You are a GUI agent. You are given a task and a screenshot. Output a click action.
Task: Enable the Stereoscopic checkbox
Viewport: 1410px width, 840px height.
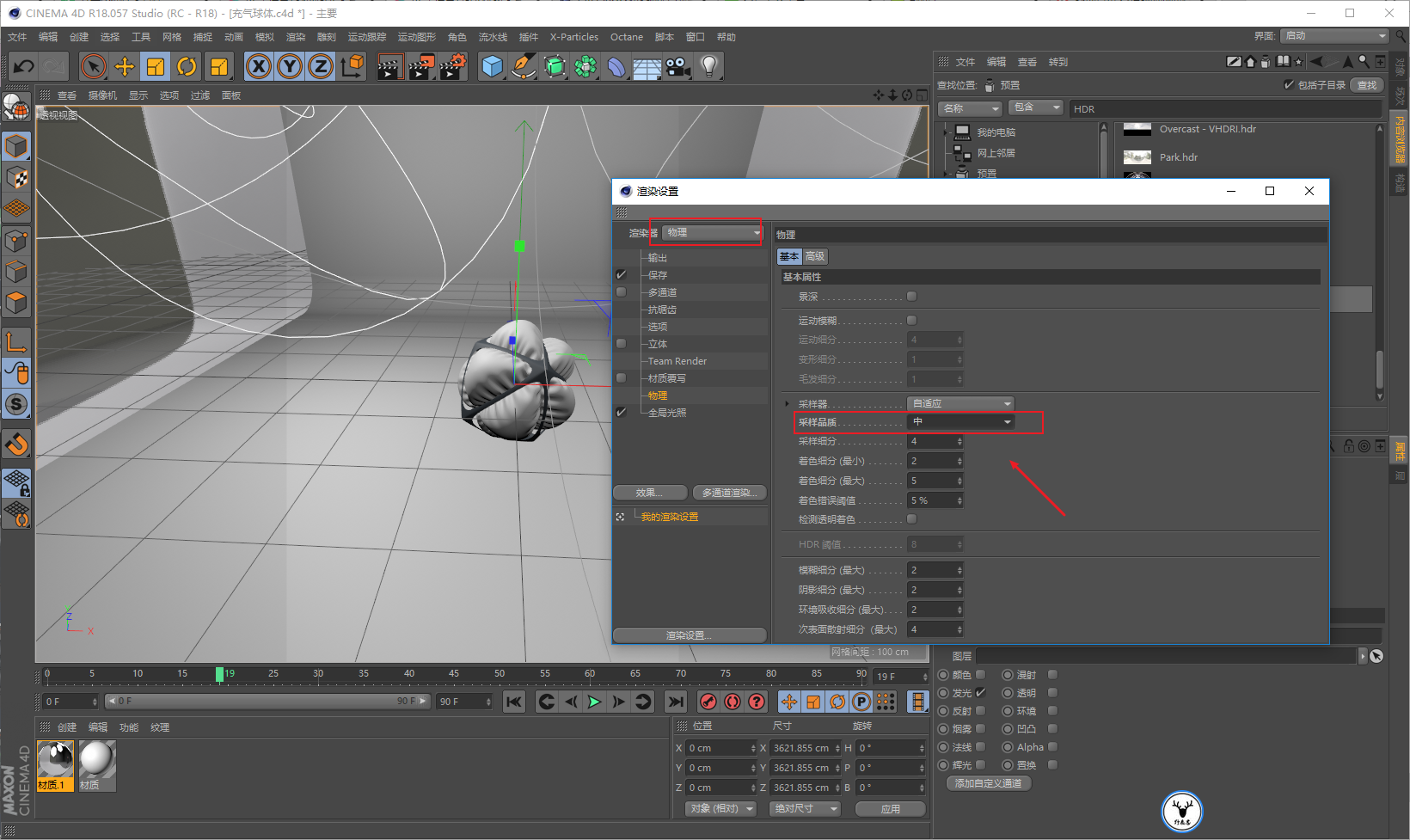pyautogui.click(x=622, y=344)
